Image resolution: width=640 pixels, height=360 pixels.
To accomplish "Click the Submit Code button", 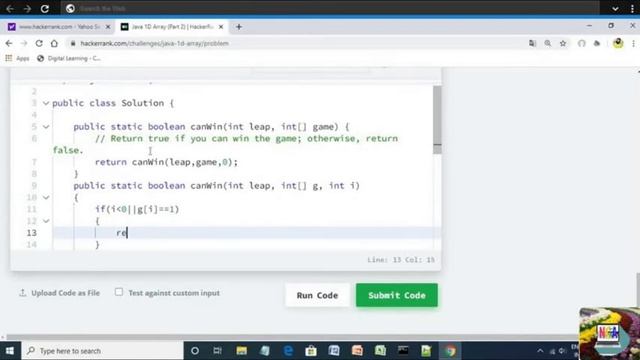I will (397, 295).
